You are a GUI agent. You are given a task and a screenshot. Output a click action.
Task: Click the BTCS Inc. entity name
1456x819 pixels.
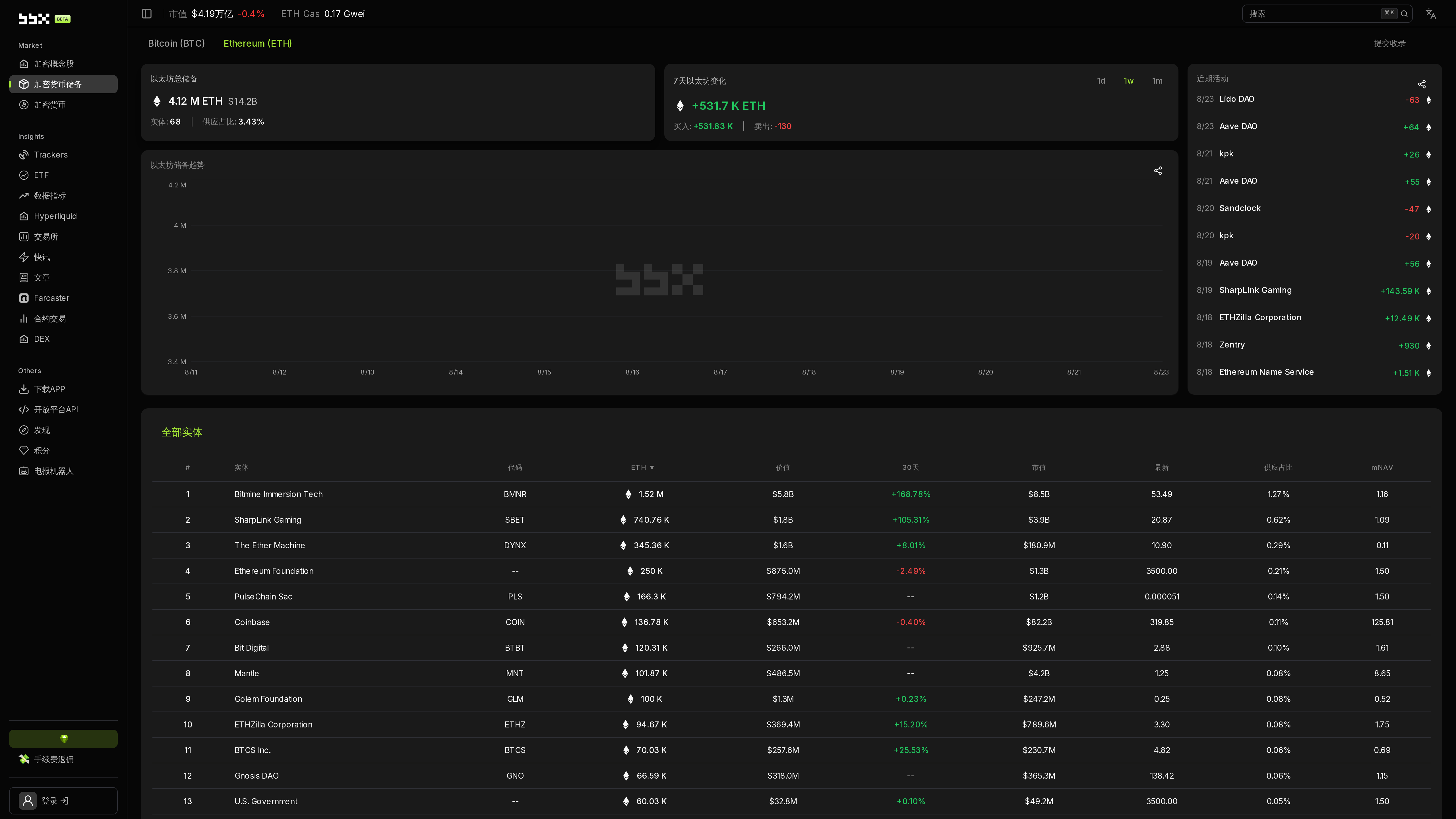coord(253,750)
